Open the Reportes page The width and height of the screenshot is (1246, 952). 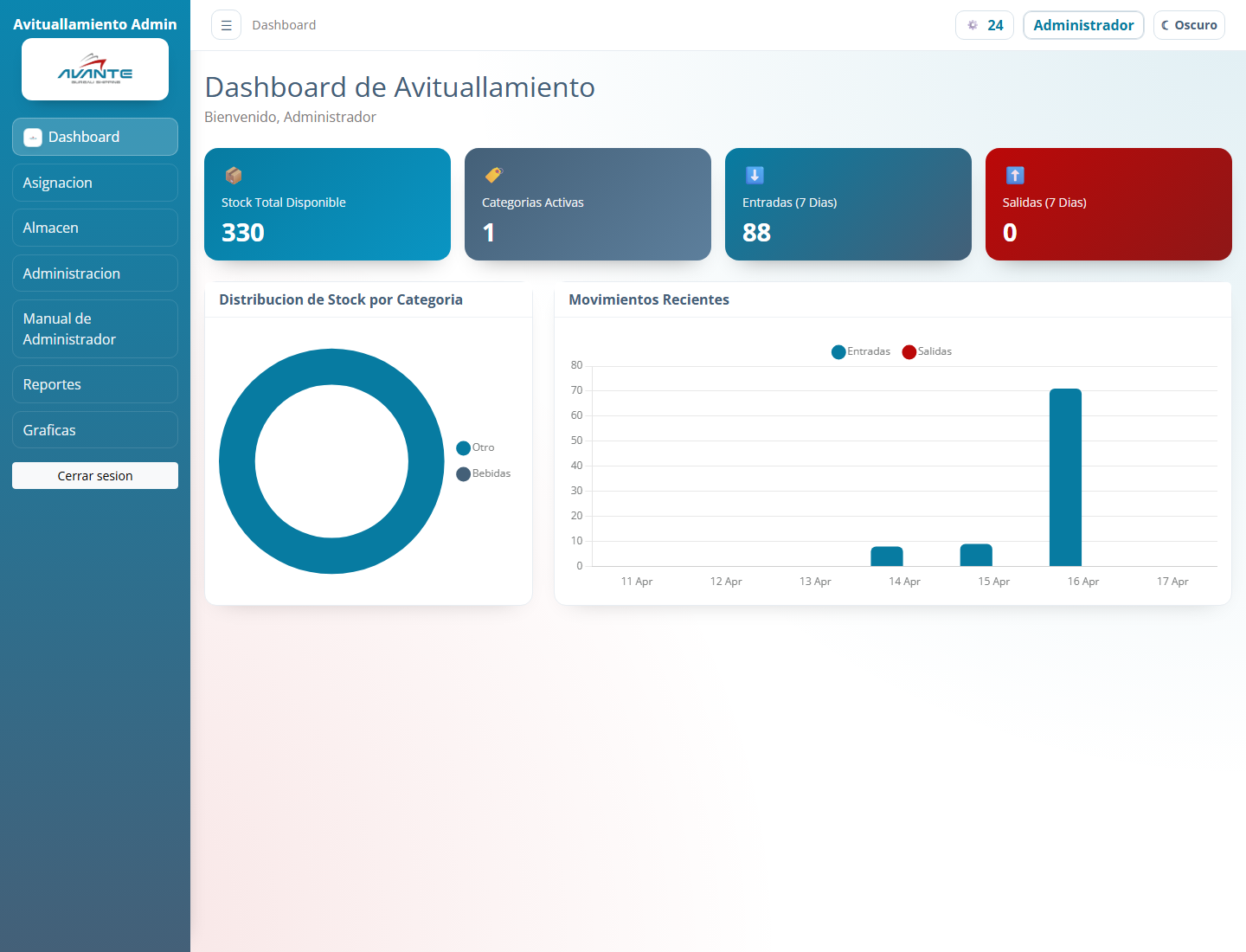coord(95,384)
